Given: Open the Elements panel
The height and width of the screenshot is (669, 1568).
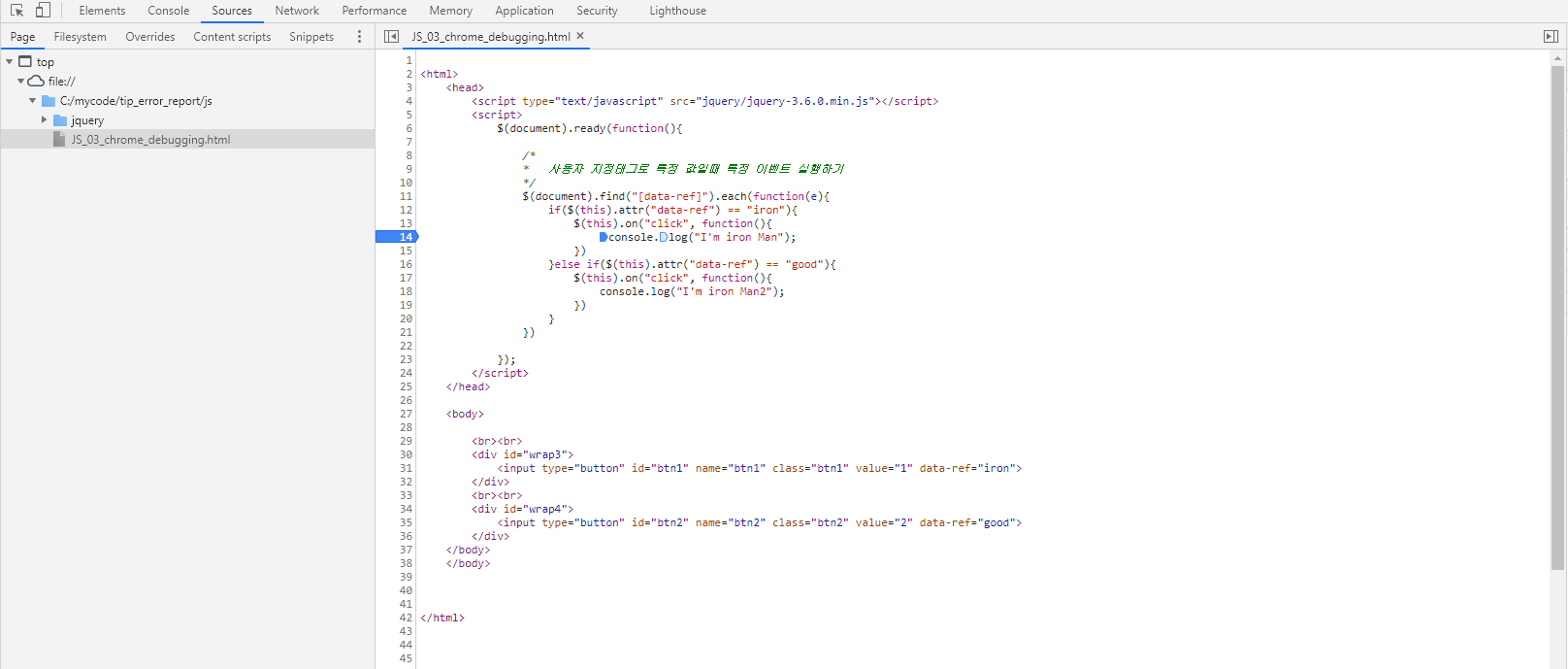Looking at the screenshot, I should [x=102, y=11].
